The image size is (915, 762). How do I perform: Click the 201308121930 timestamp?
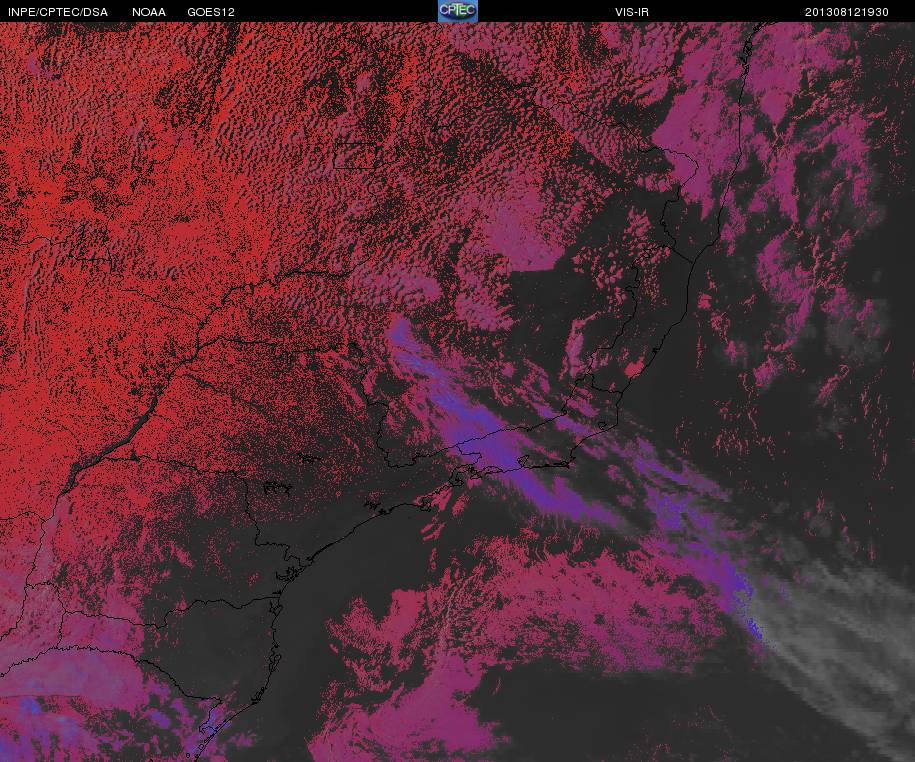[x=847, y=12]
